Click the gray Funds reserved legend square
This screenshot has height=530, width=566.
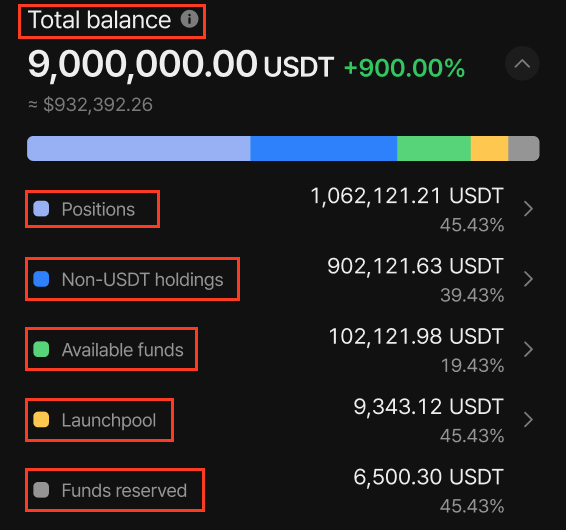[x=41, y=490]
